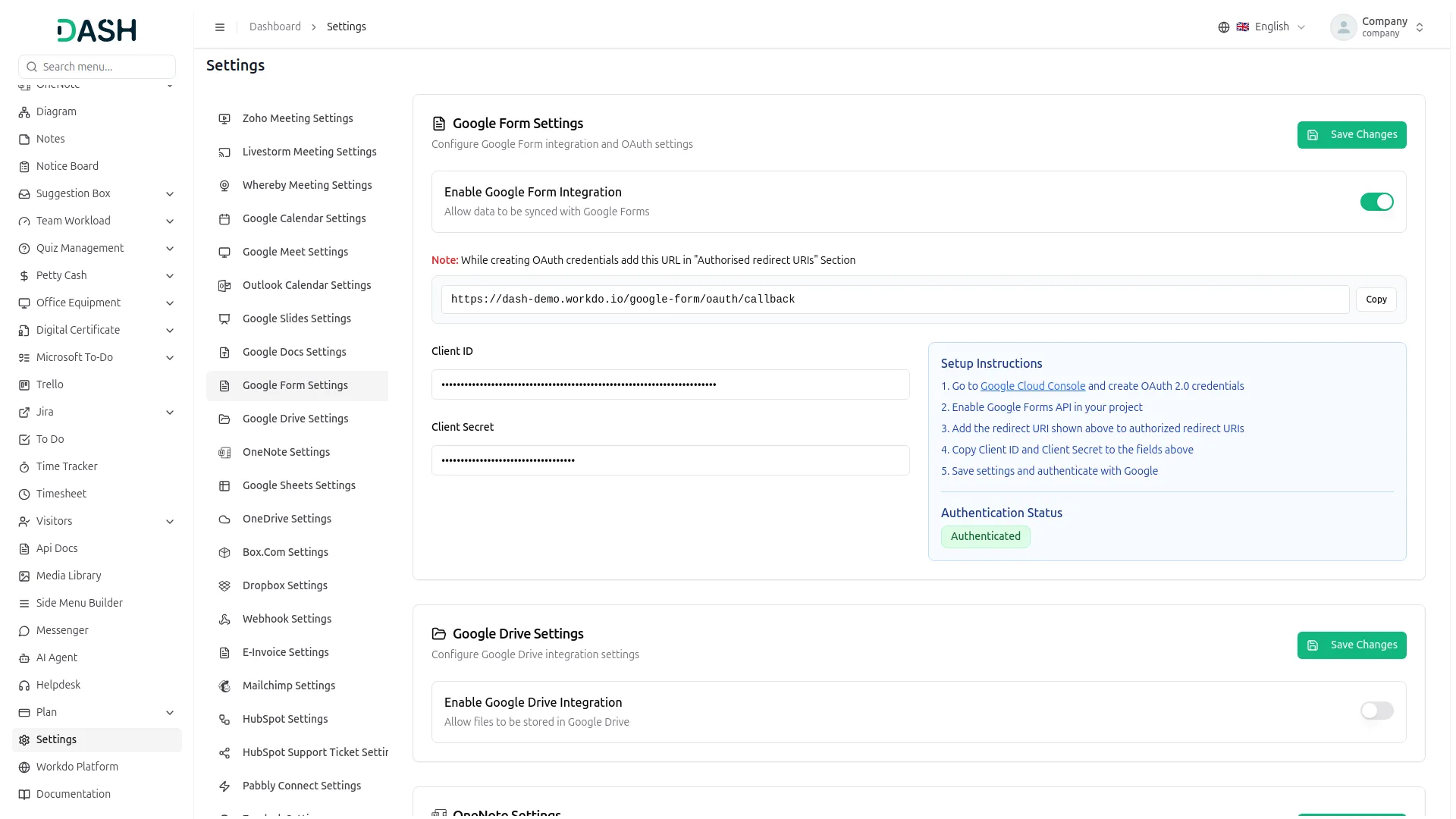Click the HubSpot Settings icon

[x=224, y=720]
